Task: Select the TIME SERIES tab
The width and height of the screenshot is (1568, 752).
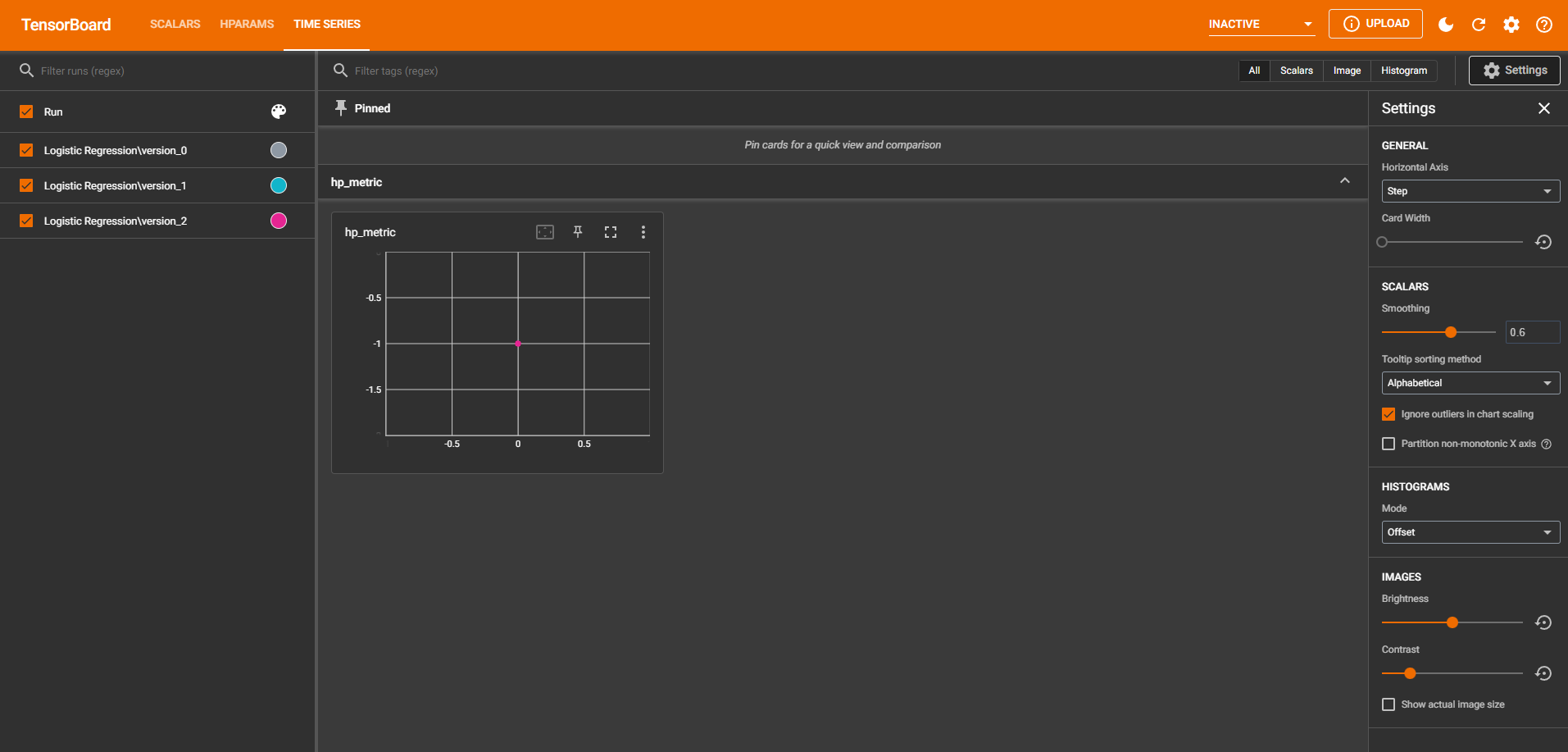Action: click(x=327, y=24)
